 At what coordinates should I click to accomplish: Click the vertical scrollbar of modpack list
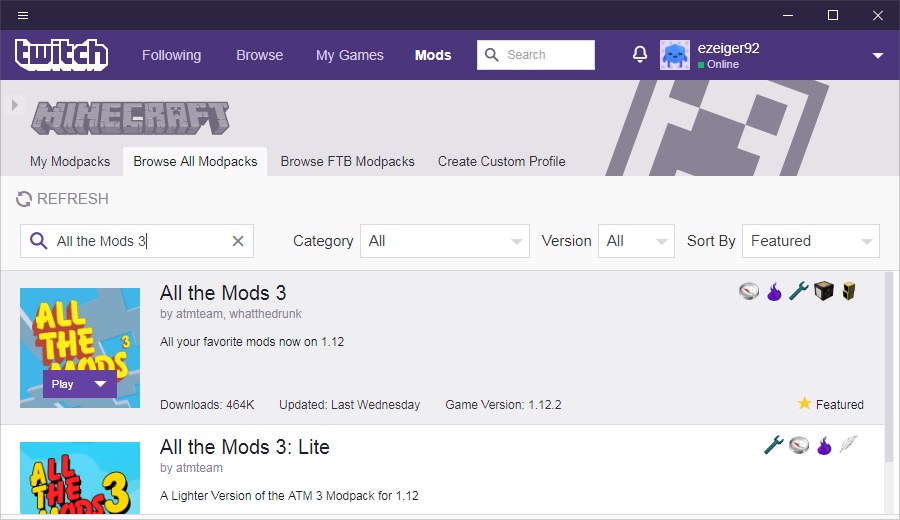890,367
